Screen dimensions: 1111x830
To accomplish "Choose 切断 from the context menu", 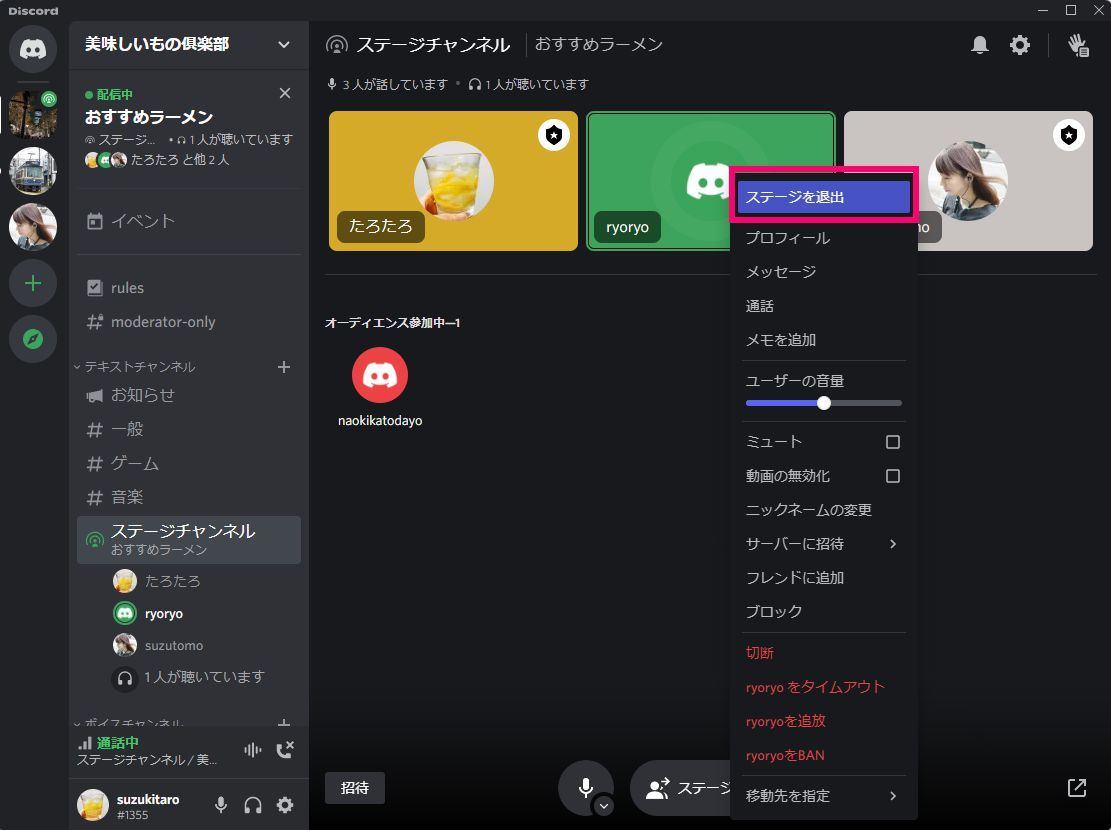I will point(823,652).
